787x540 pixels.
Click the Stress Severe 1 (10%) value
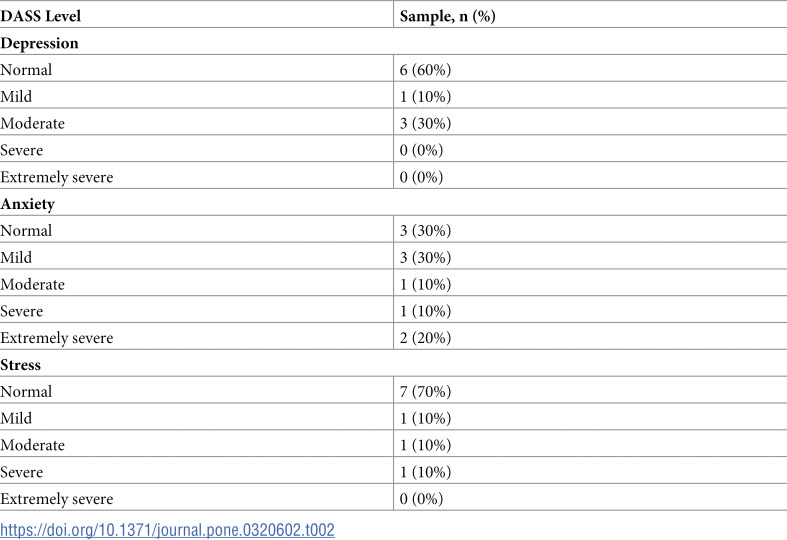[x=426, y=472]
